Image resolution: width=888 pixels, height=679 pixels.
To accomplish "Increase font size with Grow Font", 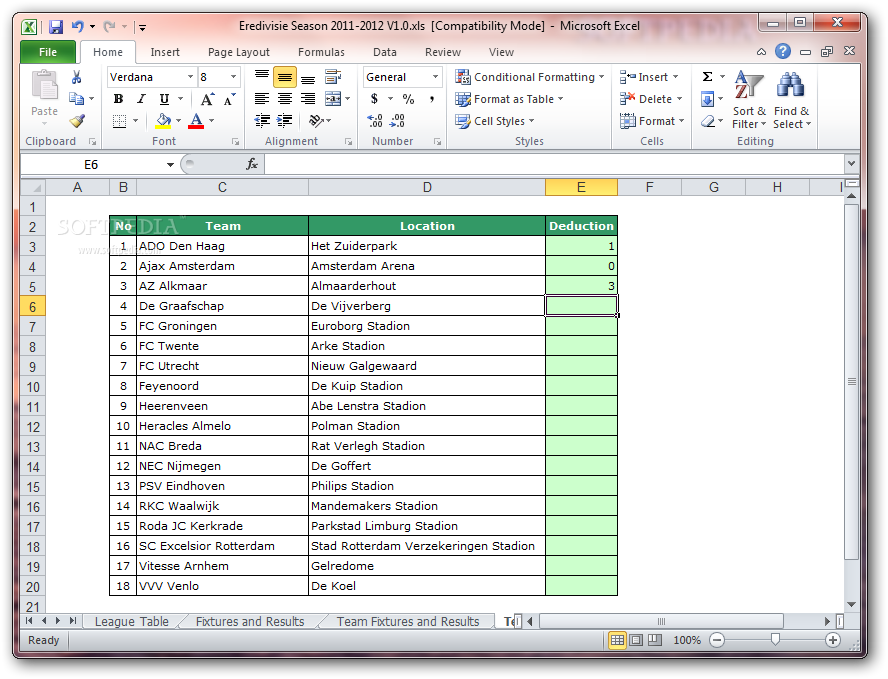I will [x=207, y=99].
